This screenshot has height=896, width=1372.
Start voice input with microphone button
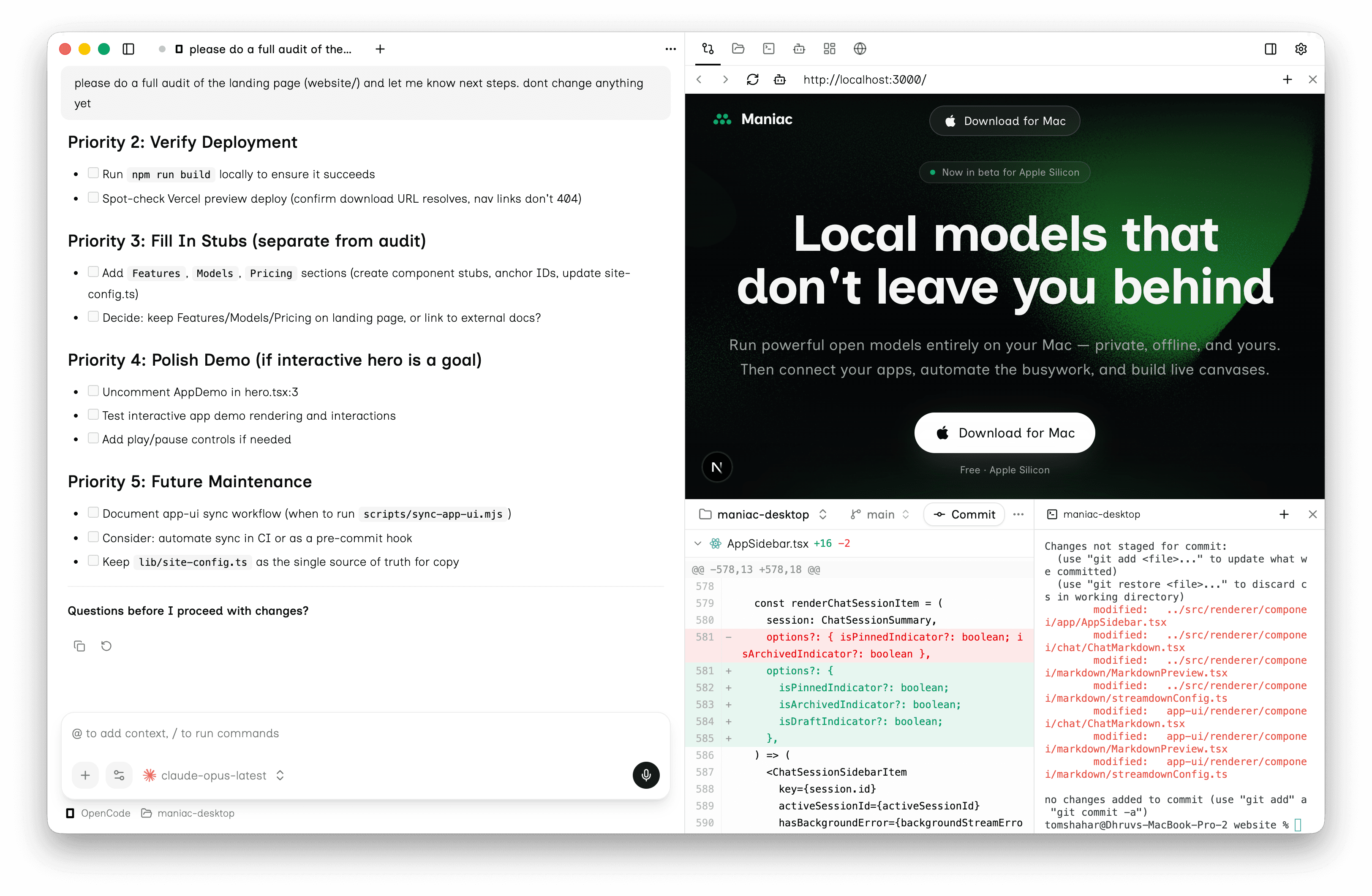(x=646, y=775)
